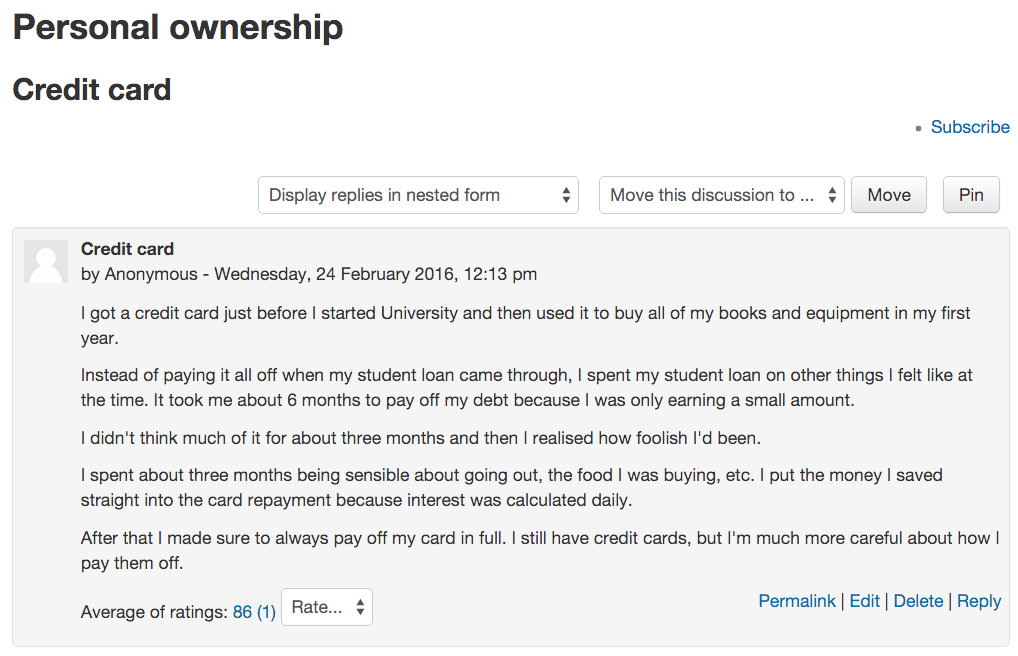
Task: Click the Personal ownership page heading
Action: 178,28
